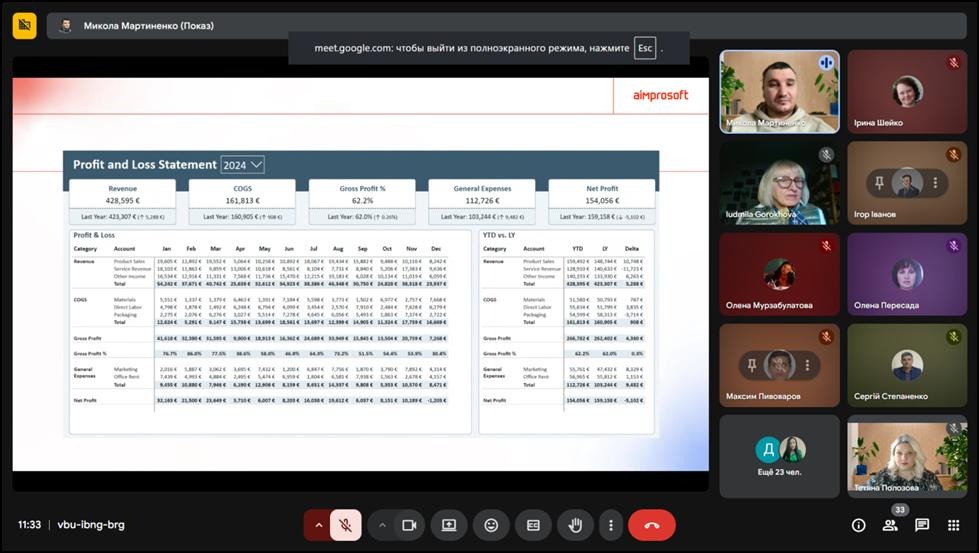Open the chat panel

pyautogui.click(x=922, y=525)
